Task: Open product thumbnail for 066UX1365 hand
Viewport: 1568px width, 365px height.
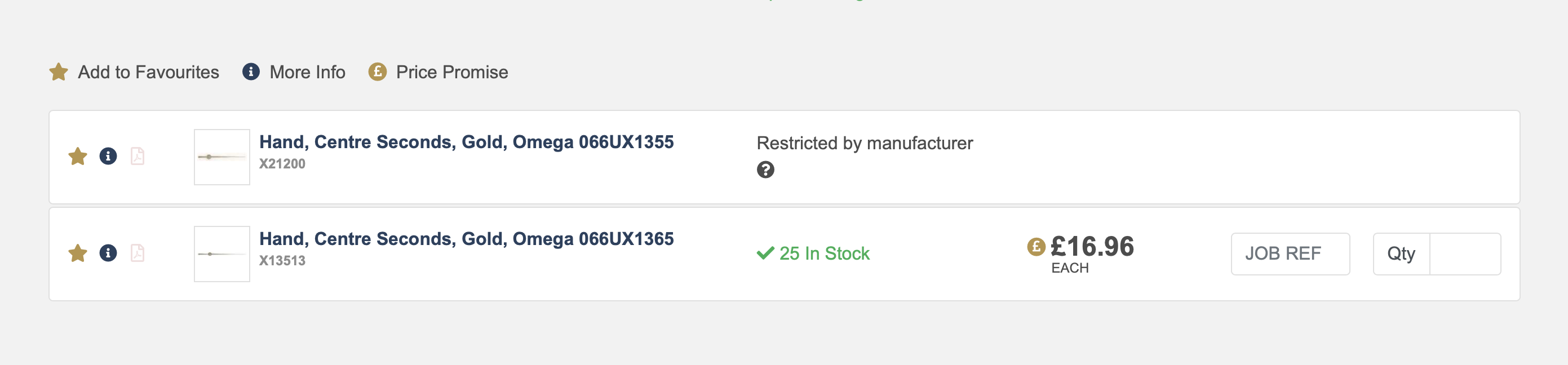Action: [222, 253]
